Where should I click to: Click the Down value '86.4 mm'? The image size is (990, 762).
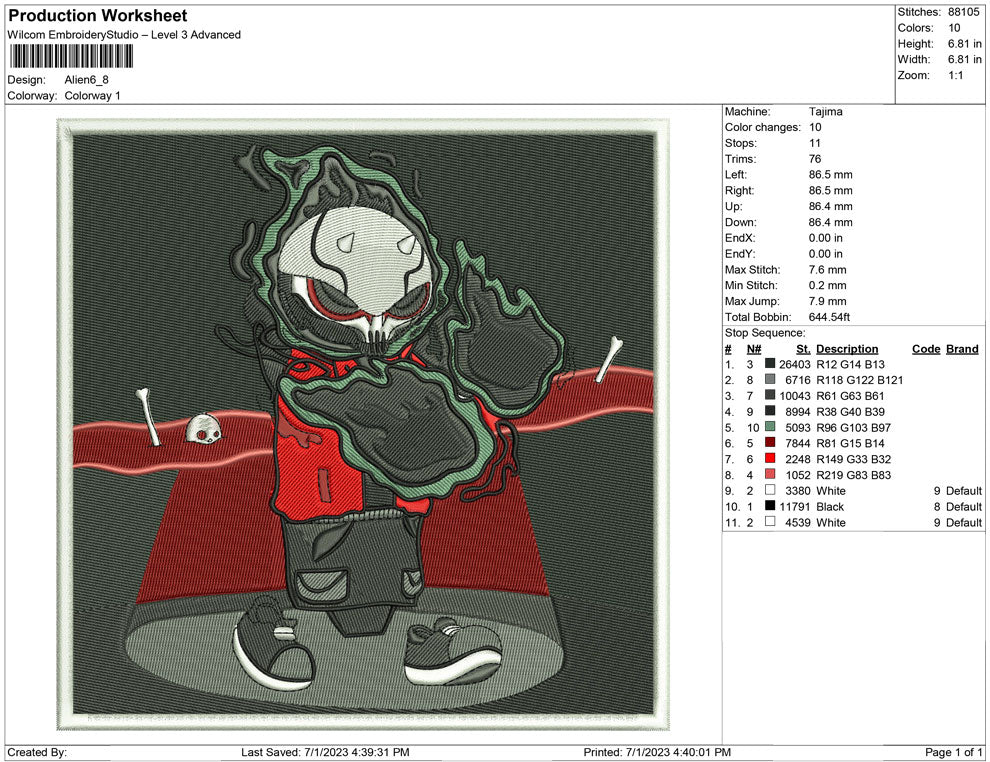[830, 222]
